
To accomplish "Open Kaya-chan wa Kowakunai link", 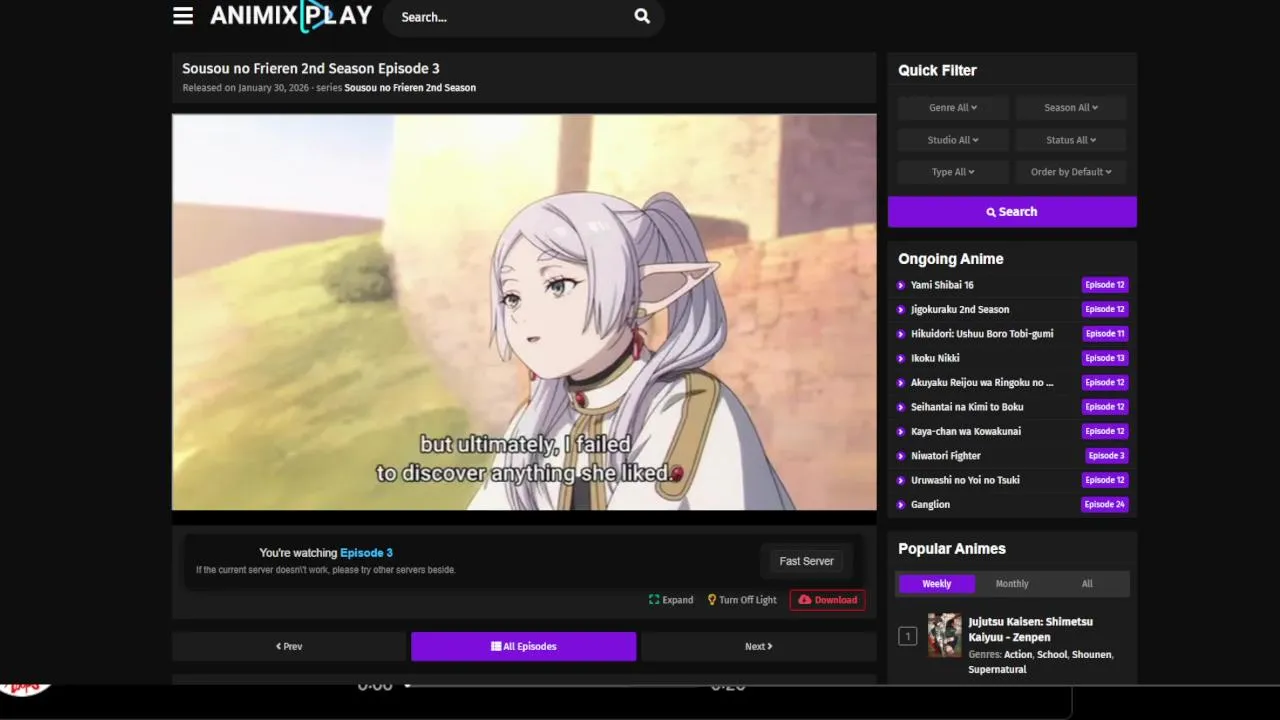I will (x=966, y=431).
